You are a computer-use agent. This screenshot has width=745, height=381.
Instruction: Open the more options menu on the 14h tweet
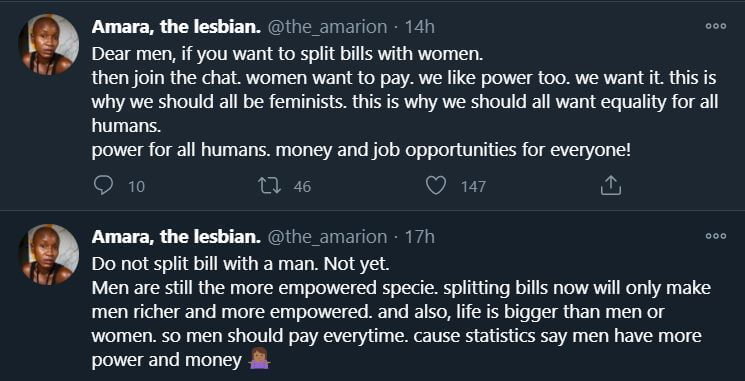pyautogui.click(x=716, y=26)
